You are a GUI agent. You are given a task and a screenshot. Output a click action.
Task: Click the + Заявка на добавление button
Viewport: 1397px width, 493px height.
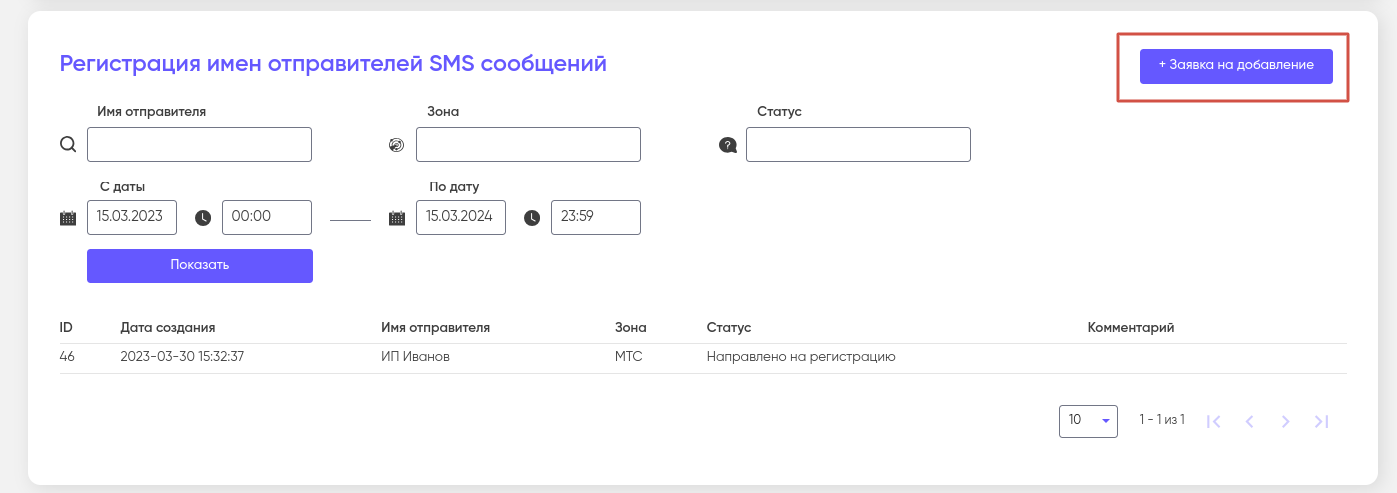click(1236, 66)
